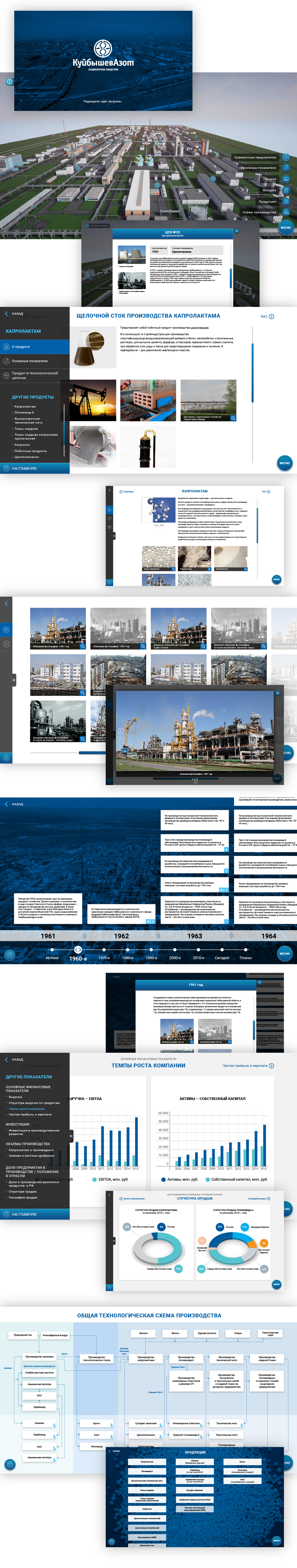
Task: Open the Продукция icon on the 3D map
Action: pos(286,201)
